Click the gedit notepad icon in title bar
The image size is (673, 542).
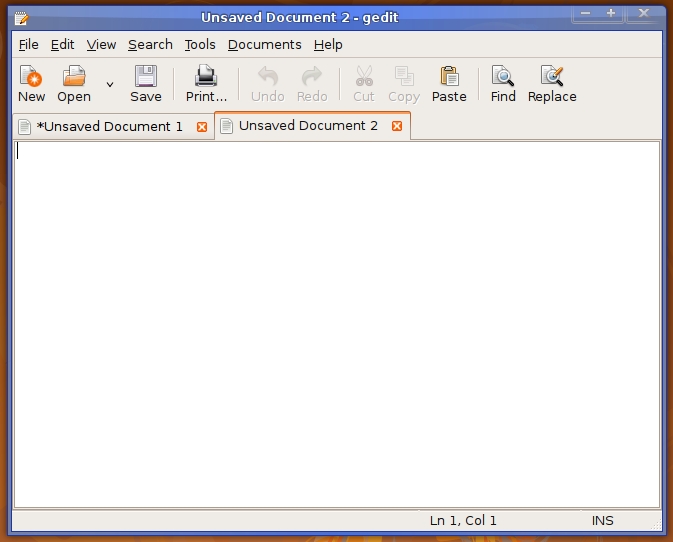tap(21, 18)
